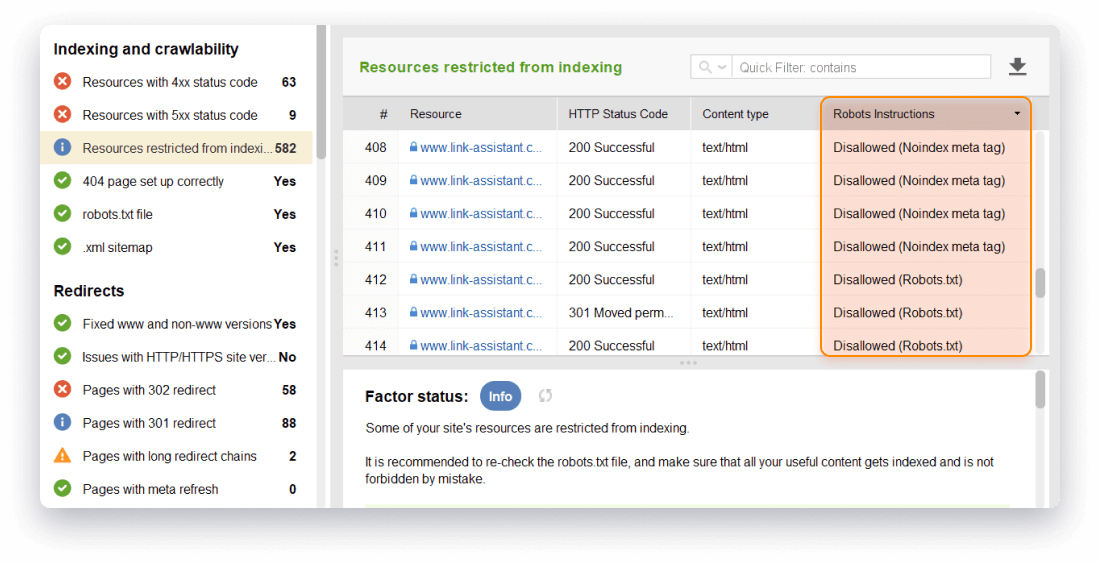The image size is (1100, 563).
Task: Open resource link in row 410
Action: tap(481, 213)
